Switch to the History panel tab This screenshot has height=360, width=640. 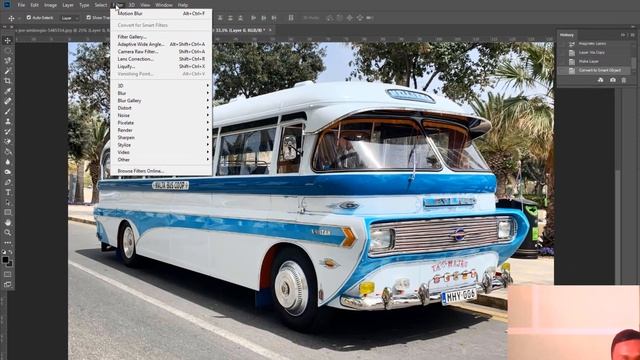567,35
